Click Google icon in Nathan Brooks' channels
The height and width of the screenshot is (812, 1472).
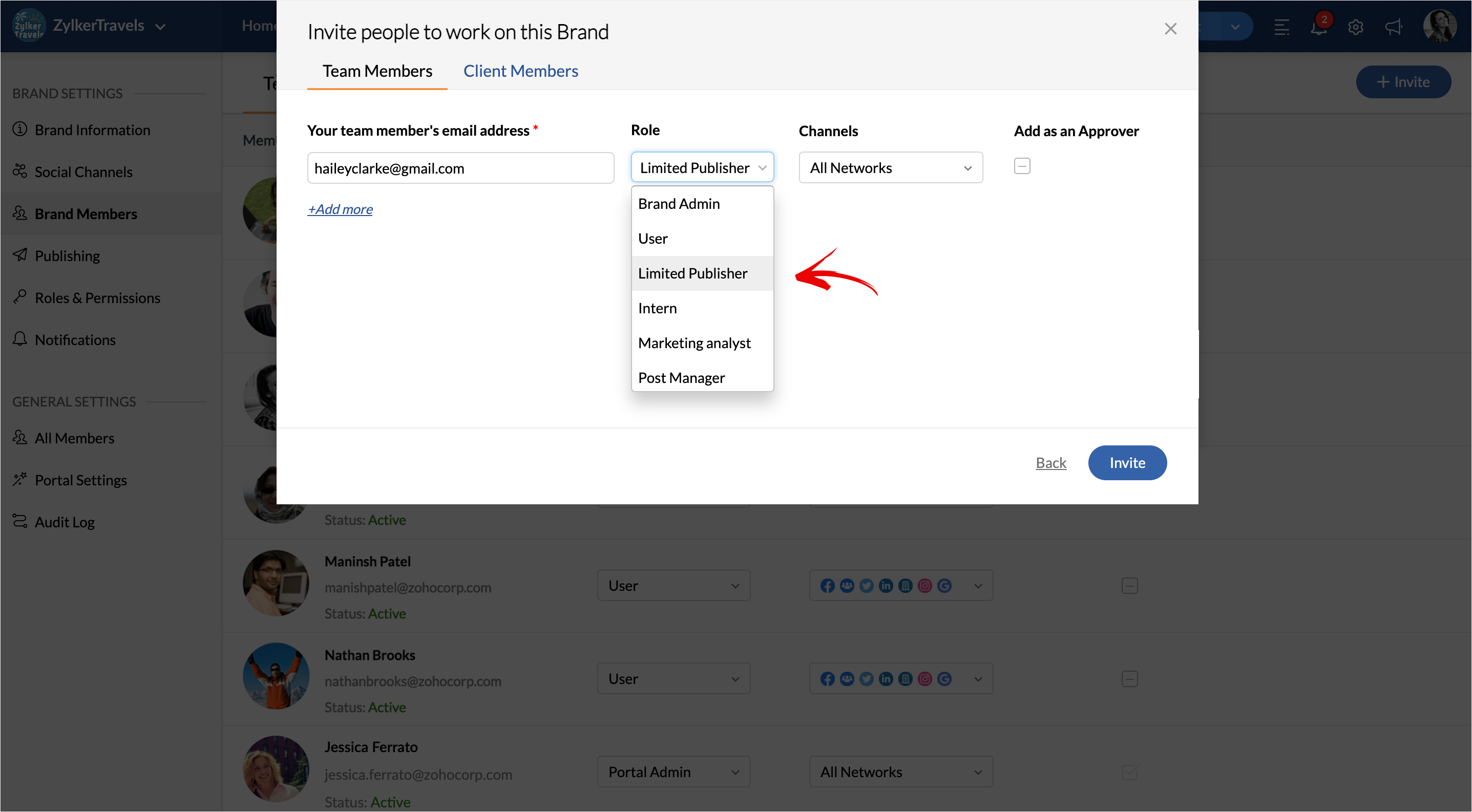point(944,679)
